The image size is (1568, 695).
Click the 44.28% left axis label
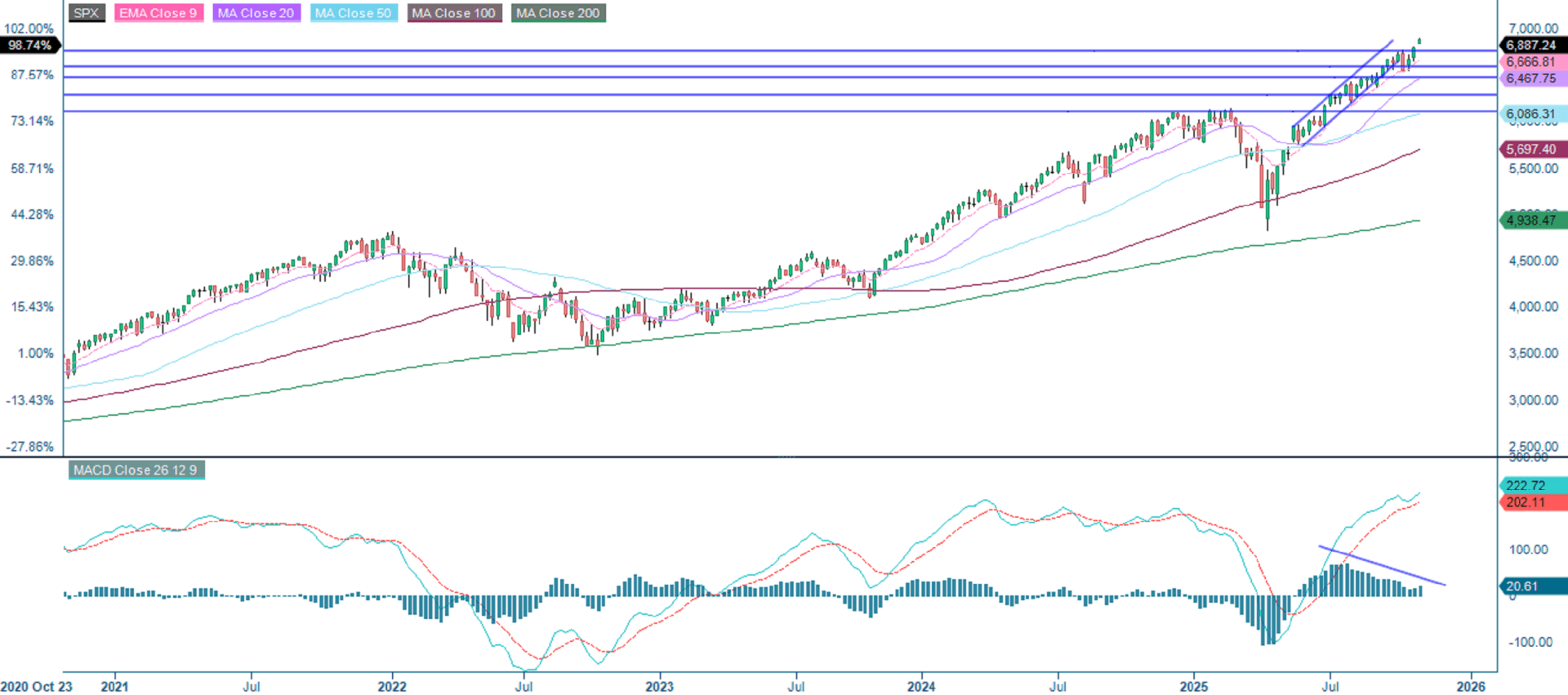point(31,215)
